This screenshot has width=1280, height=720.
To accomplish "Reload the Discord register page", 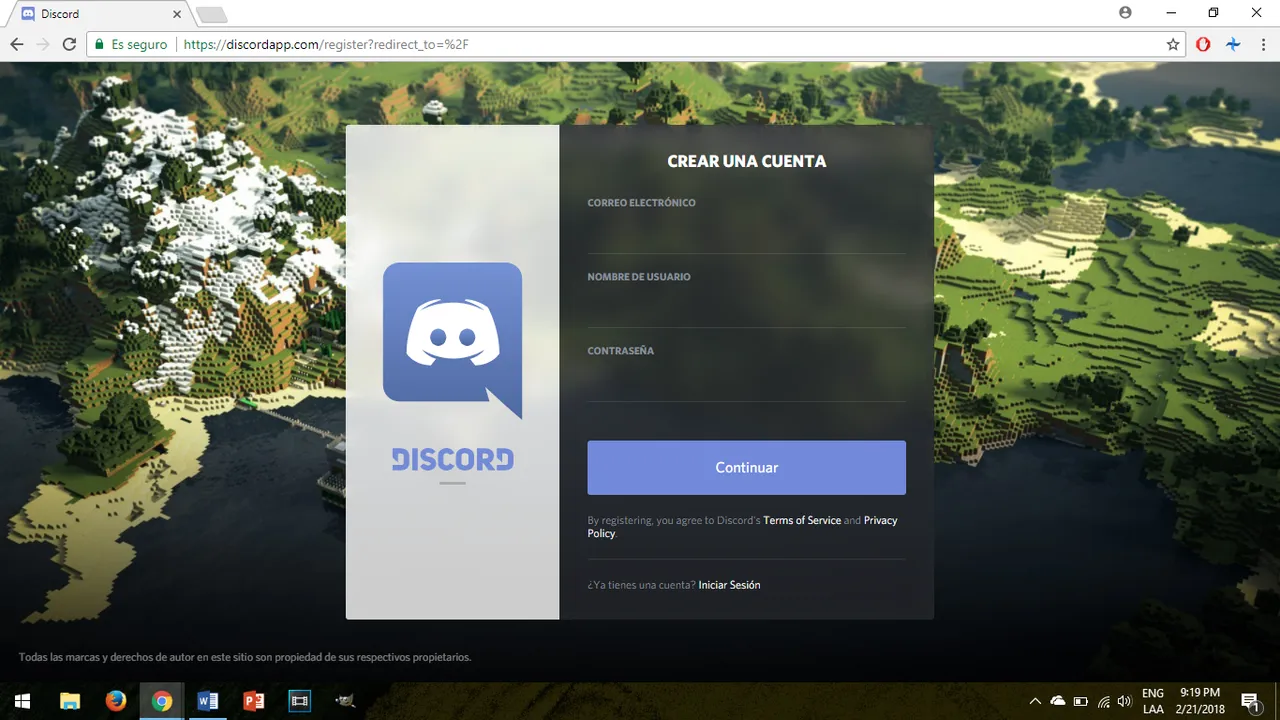I will (x=69, y=44).
